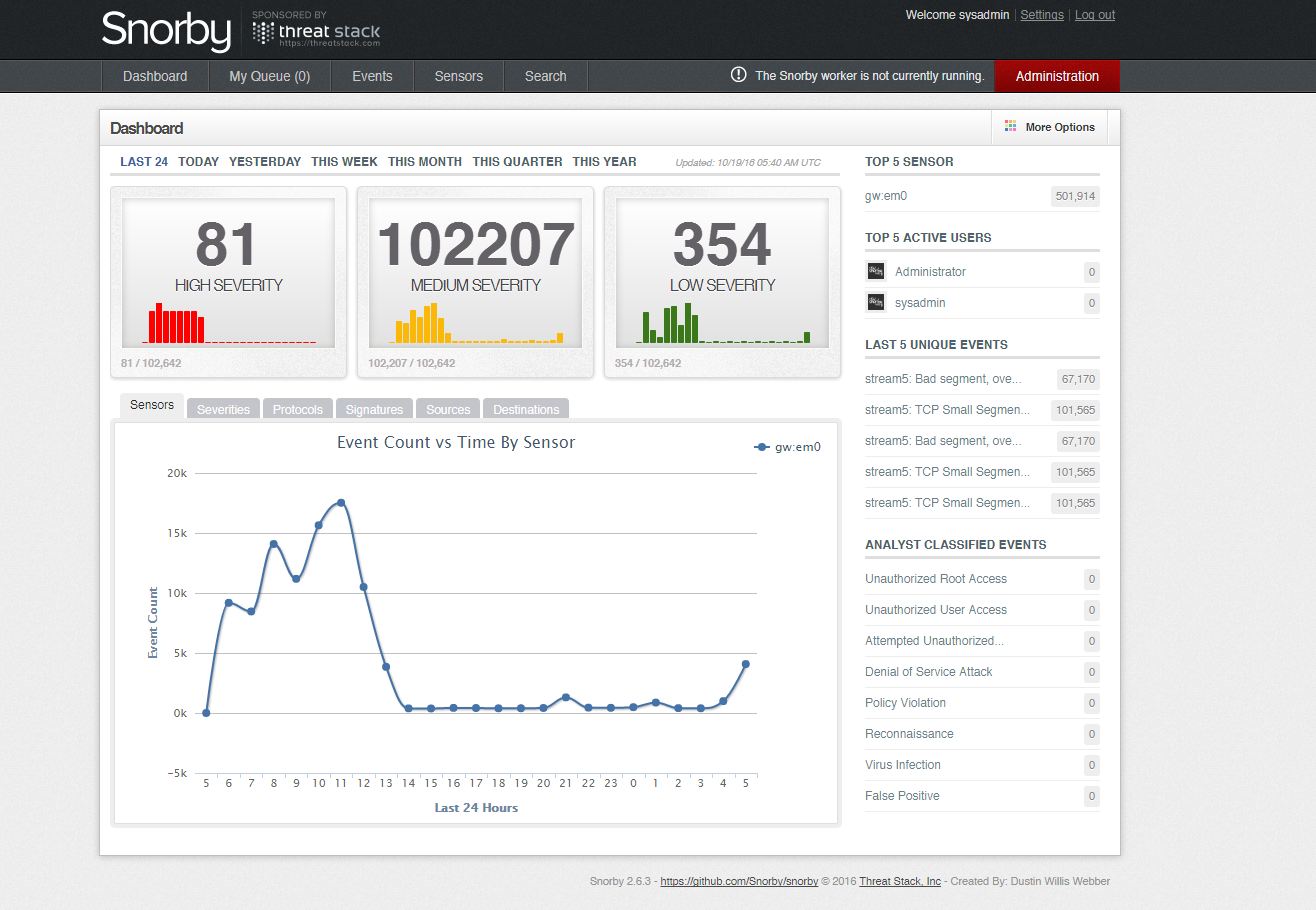Open the Dashboard menu item

tap(155, 76)
